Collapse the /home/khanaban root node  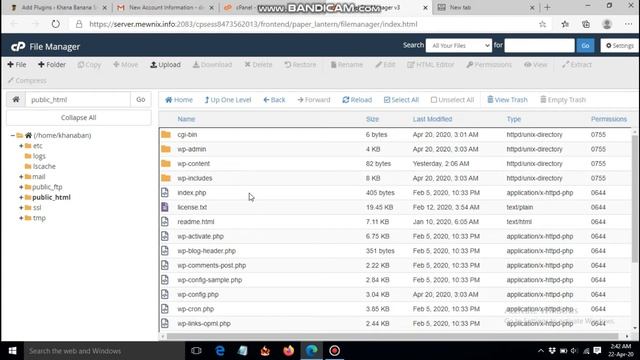[13, 136]
